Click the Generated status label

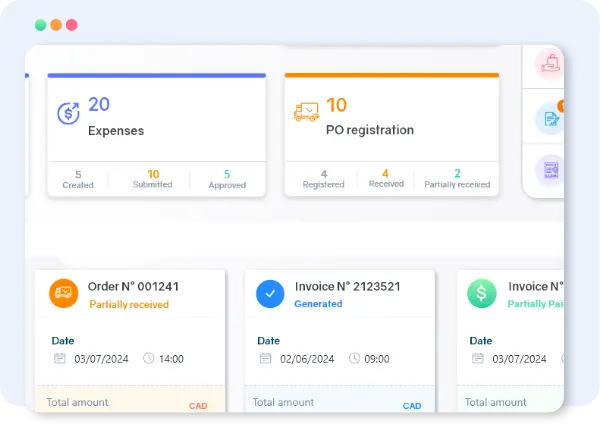pos(318,304)
